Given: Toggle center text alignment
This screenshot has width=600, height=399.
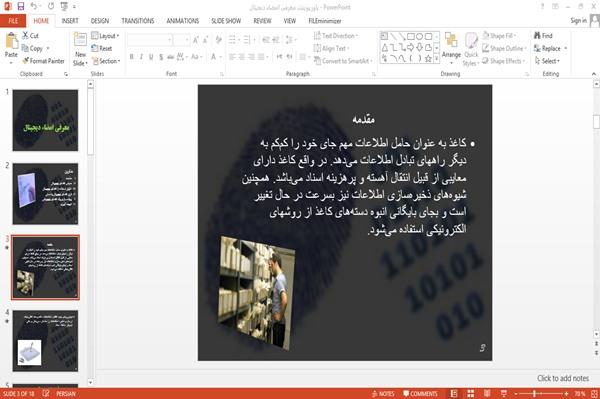Looking at the screenshot, I should click(241, 57).
